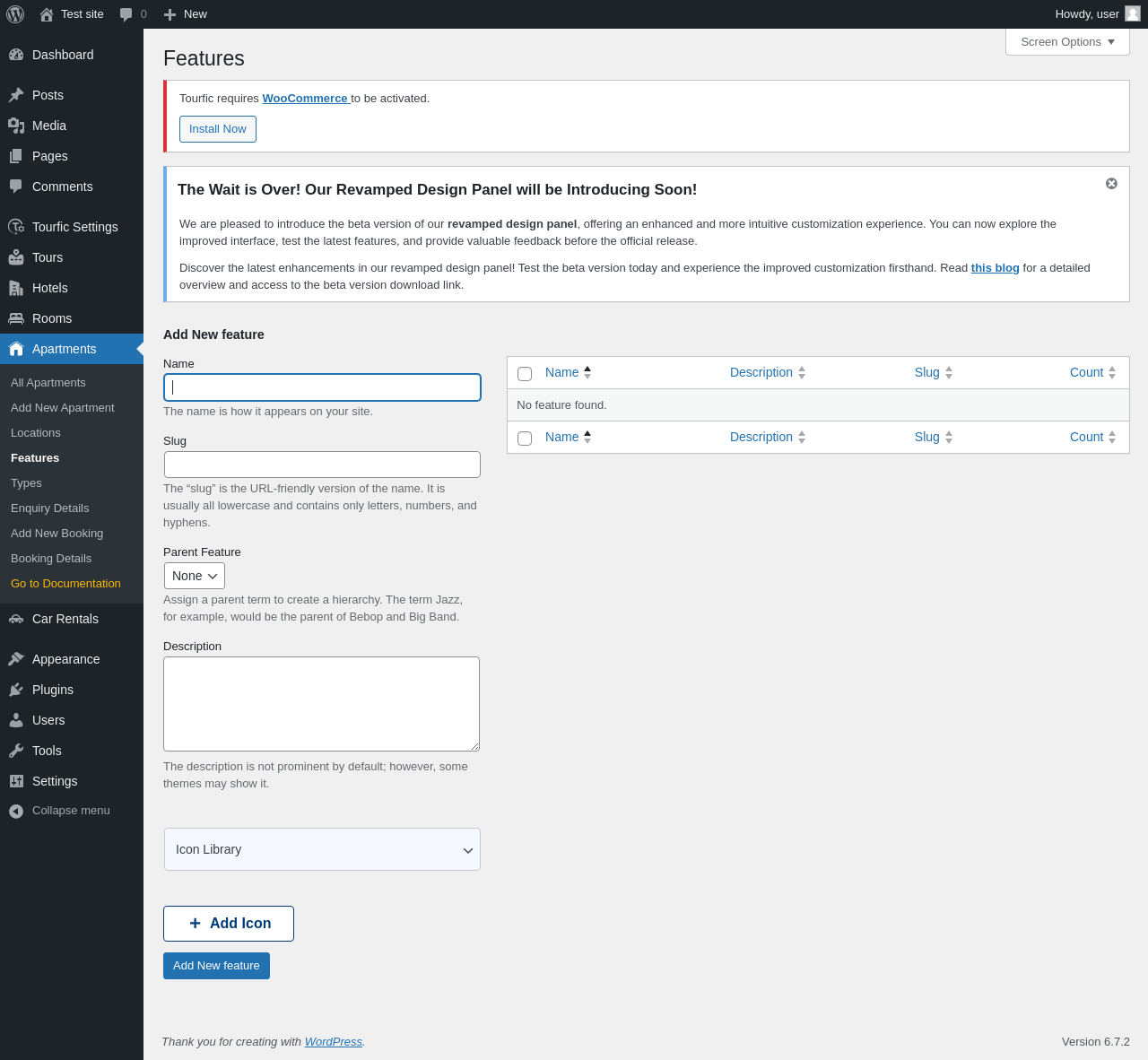
Task: Click the Car Rentals car icon
Action: (x=16, y=619)
